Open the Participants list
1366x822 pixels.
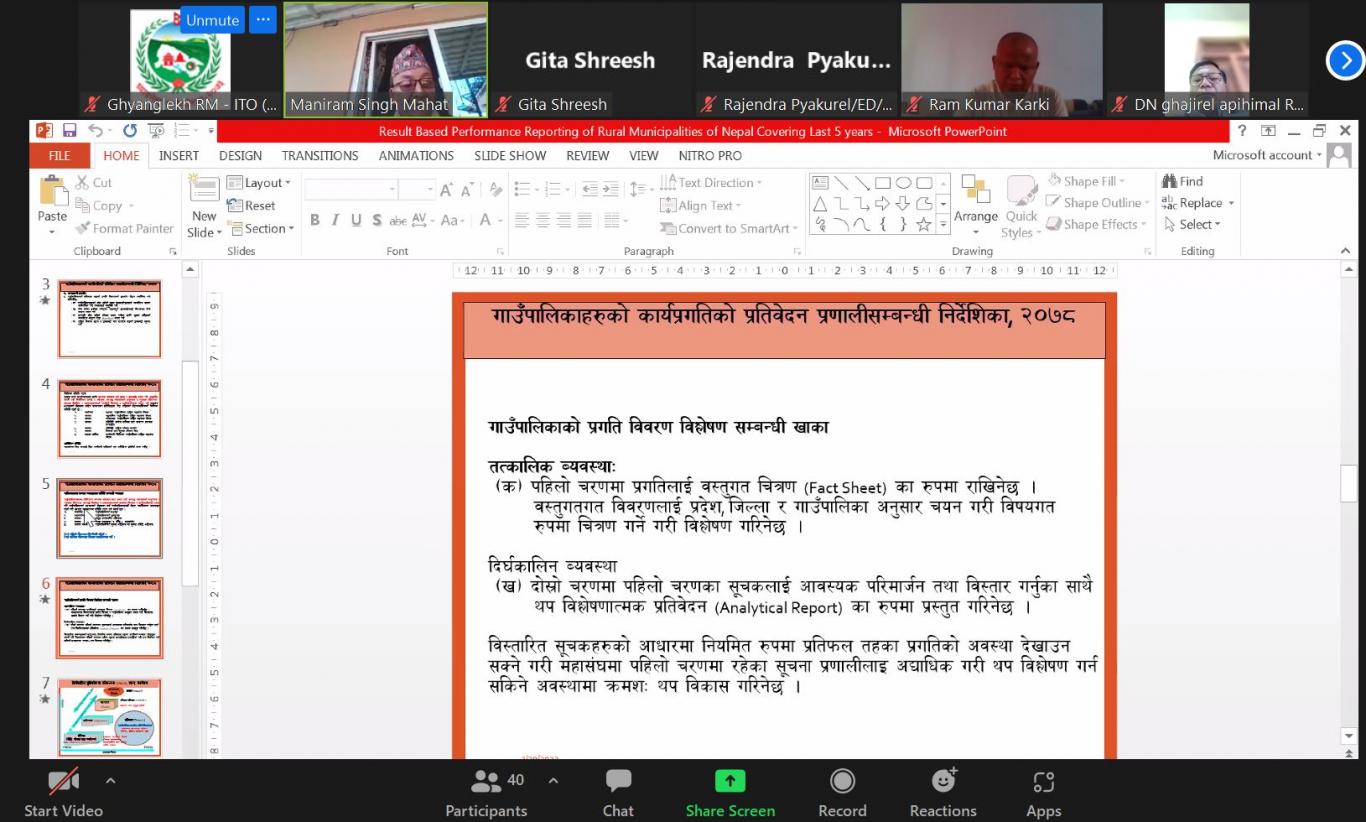(486, 782)
